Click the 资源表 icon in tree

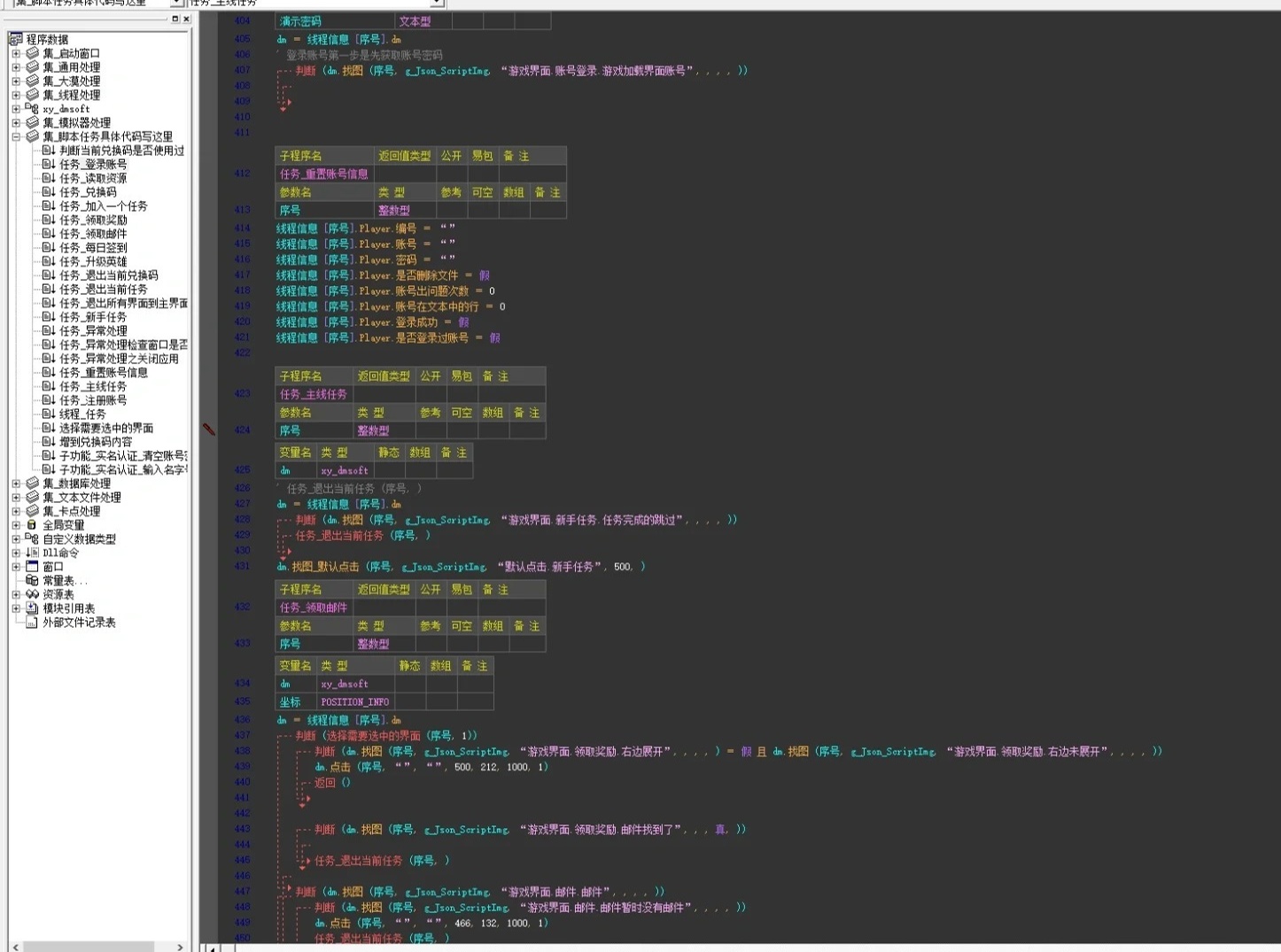[32, 594]
